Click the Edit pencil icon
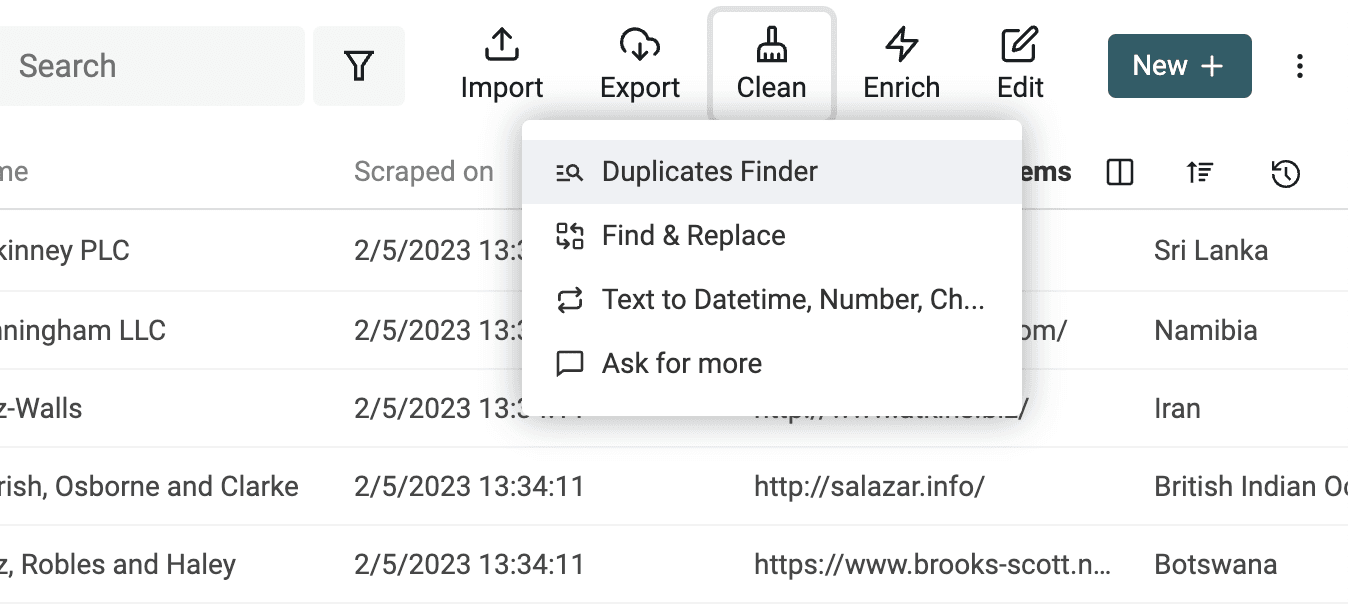Image resolution: width=1348 pixels, height=616 pixels. tap(1020, 65)
